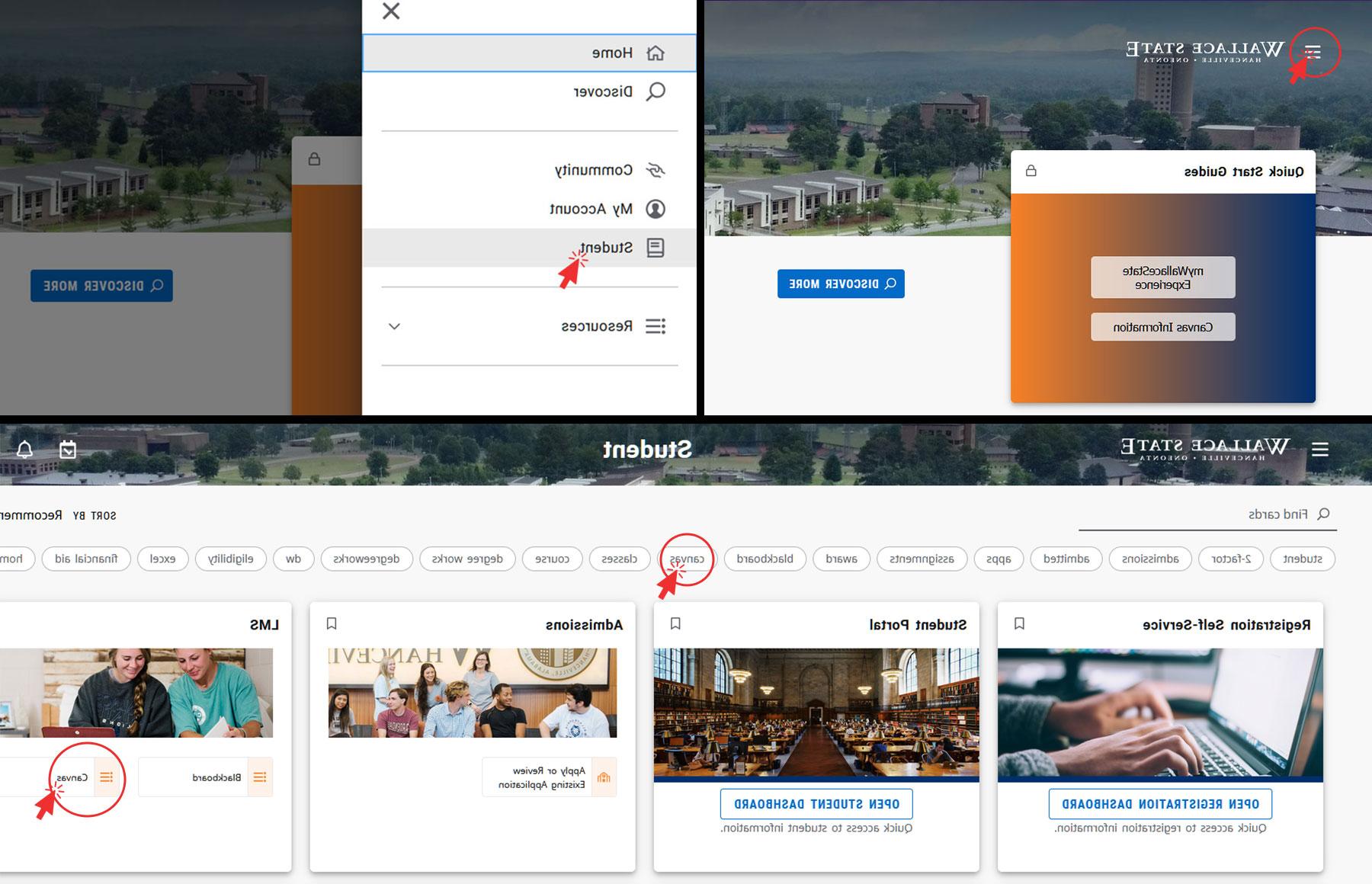Filter by the admissions tag
The width and height of the screenshot is (1372, 884).
[1150, 559]
